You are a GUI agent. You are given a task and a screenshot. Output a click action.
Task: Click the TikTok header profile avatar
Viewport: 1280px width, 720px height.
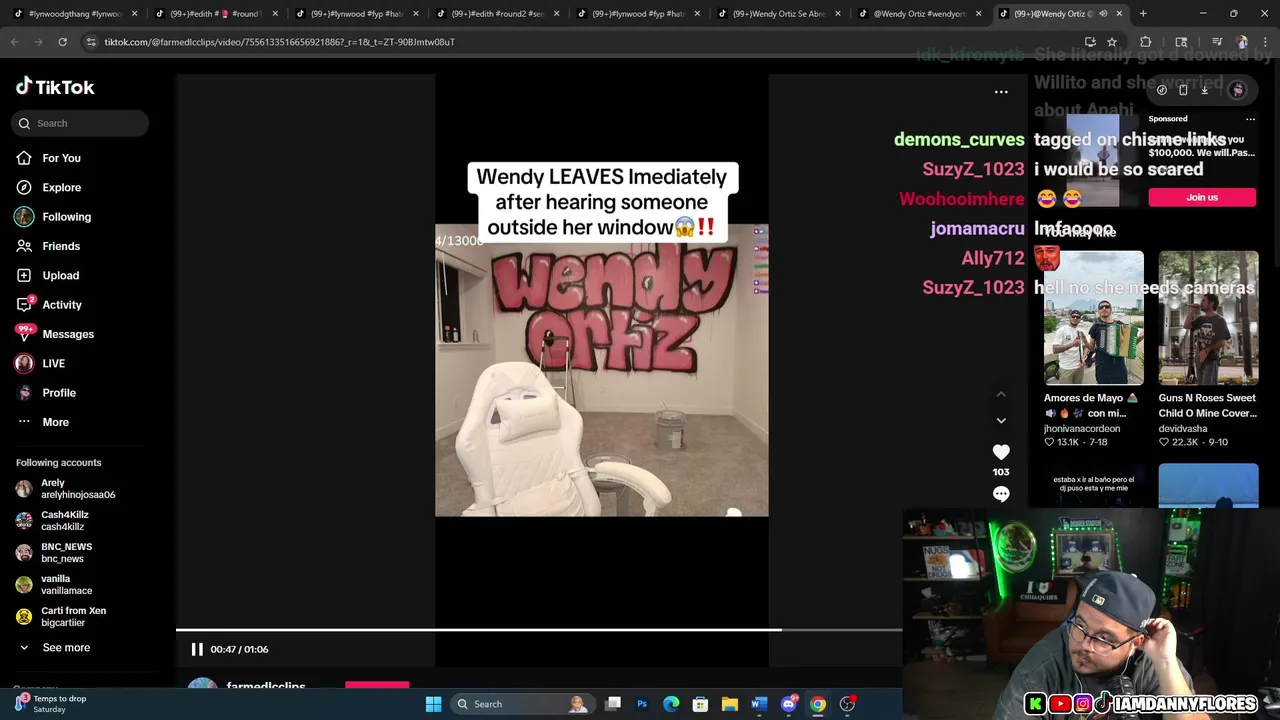(x=1238, y=90)
